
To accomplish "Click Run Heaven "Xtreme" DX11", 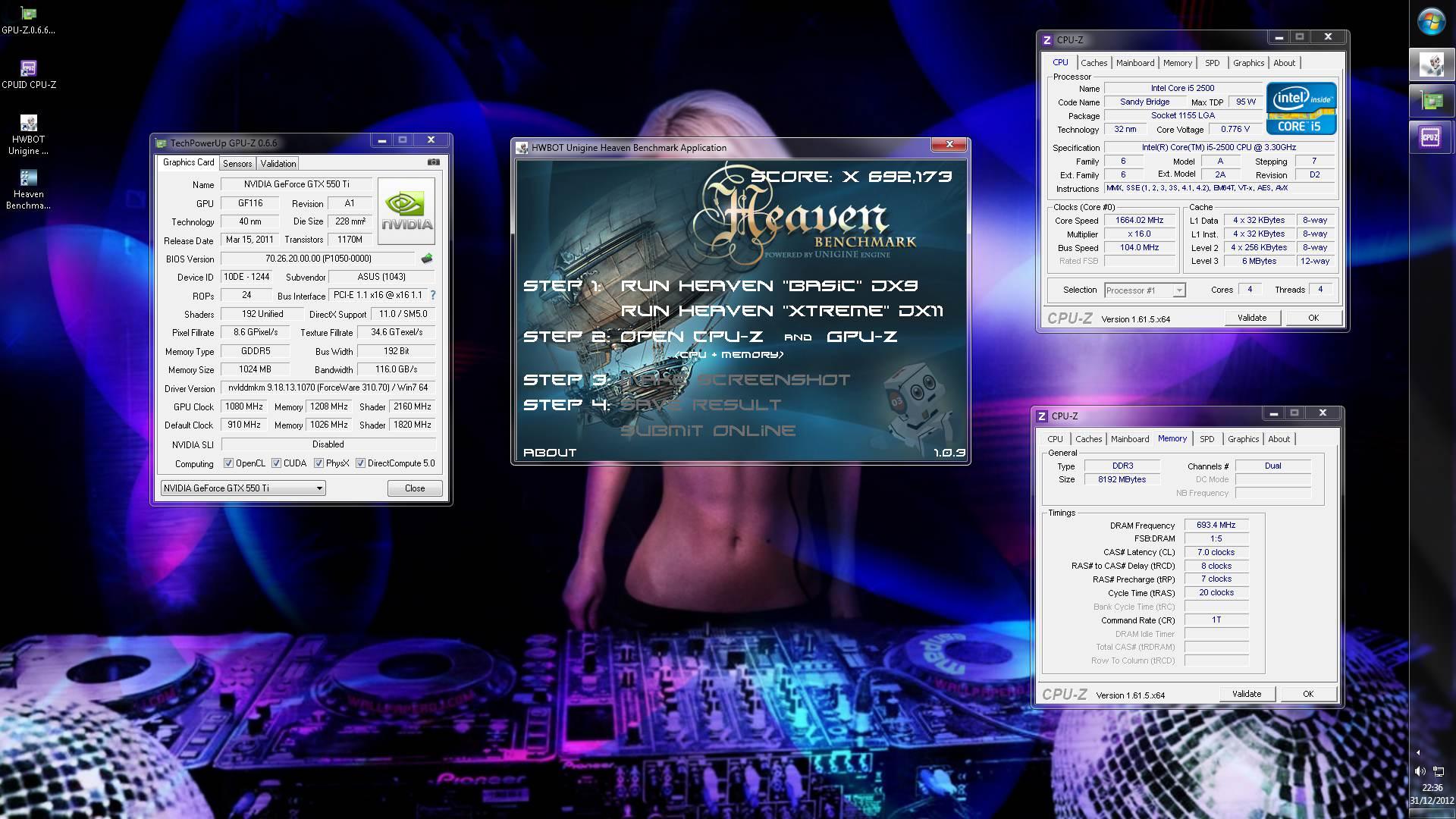I will coord(782,311).
